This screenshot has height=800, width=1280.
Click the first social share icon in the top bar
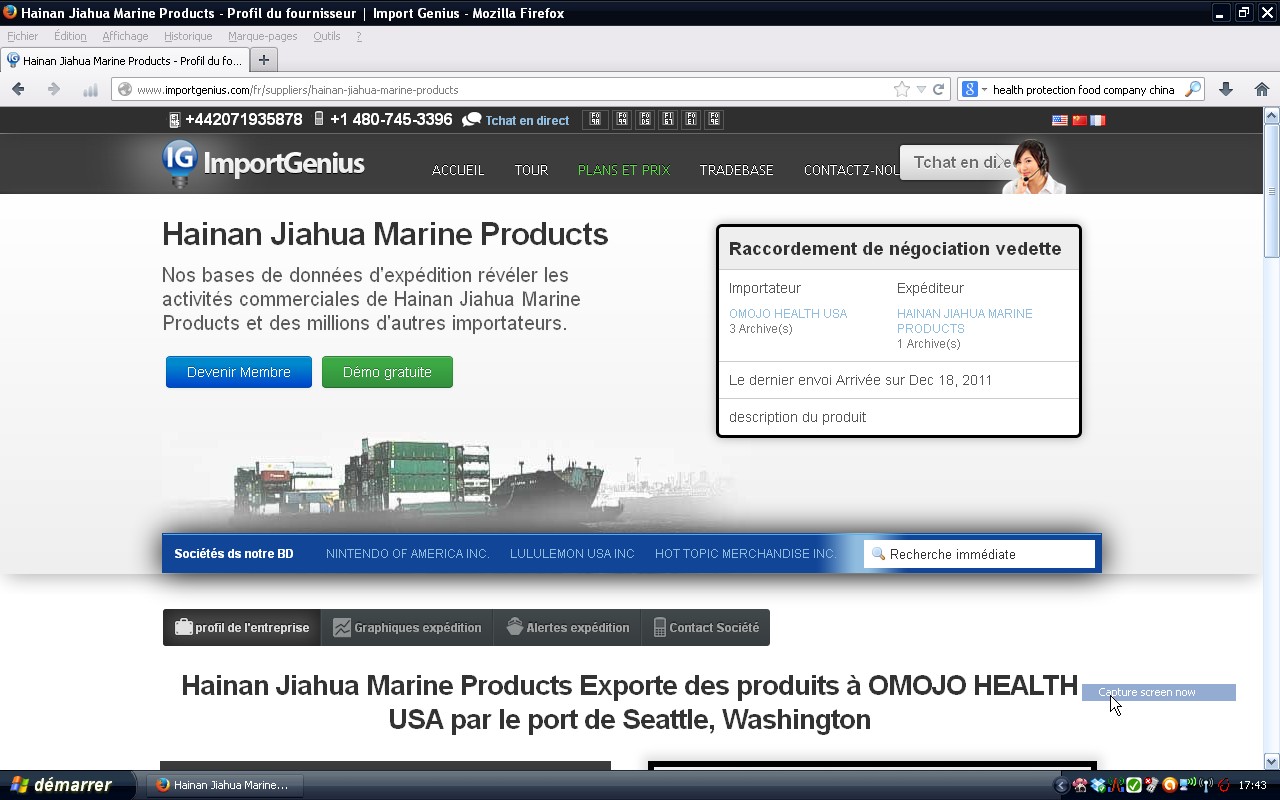click(x=595, y=119)
